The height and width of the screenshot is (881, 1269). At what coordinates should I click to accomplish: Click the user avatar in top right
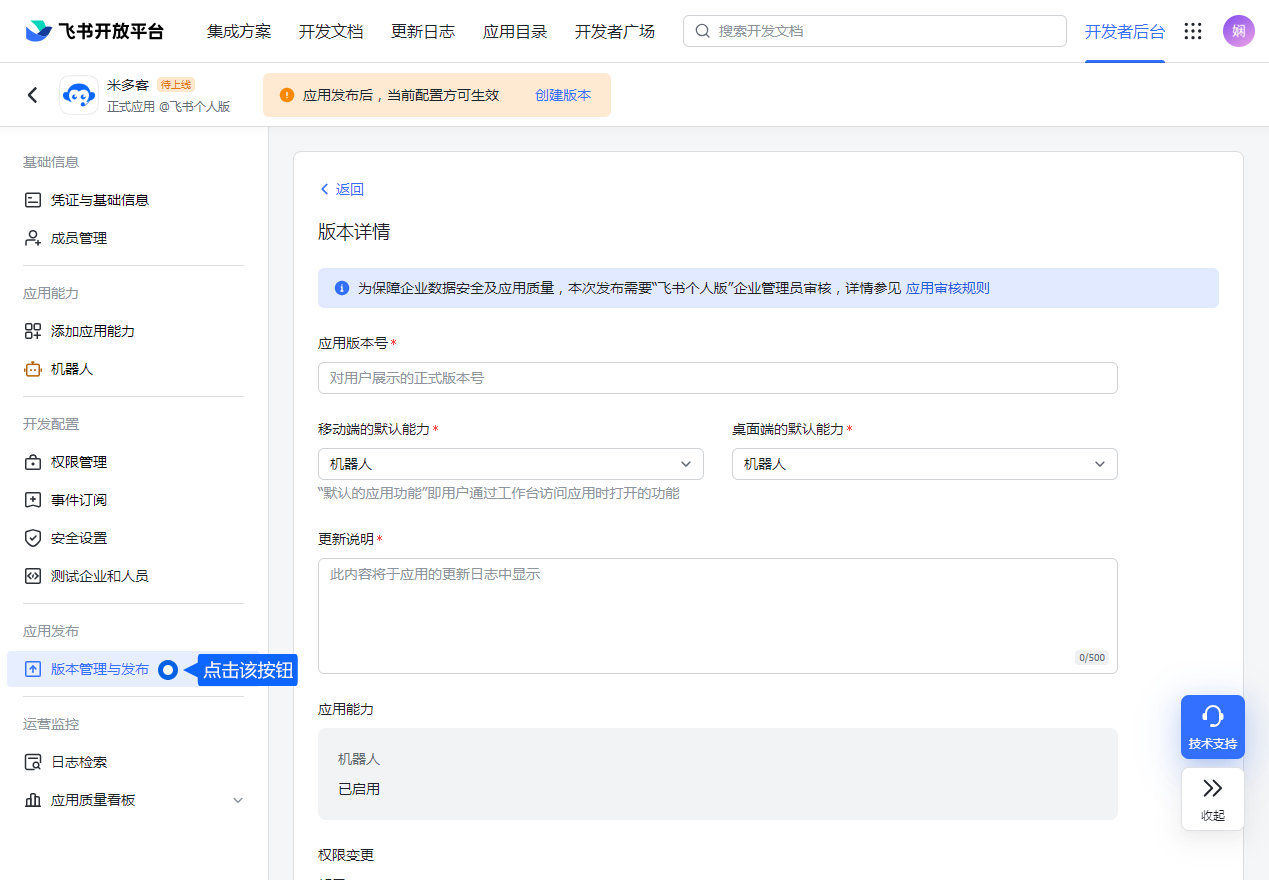click(1238, 31)
